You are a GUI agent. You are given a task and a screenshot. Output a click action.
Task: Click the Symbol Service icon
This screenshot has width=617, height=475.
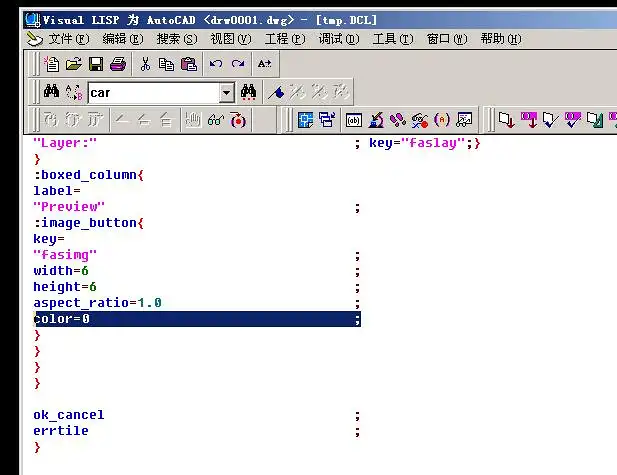tap(420, 120)
